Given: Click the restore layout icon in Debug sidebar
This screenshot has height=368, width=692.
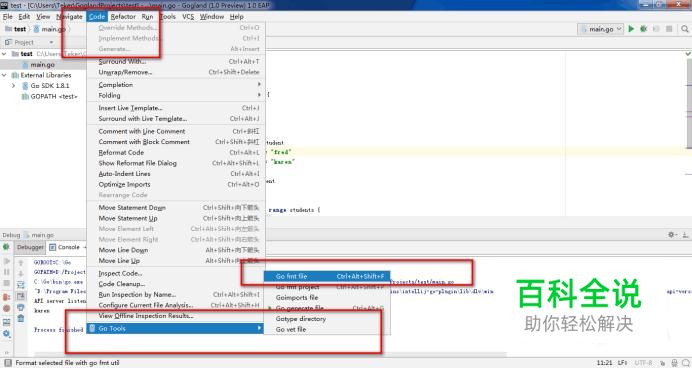Looking at the screenshot, I should tap(6, 322).
